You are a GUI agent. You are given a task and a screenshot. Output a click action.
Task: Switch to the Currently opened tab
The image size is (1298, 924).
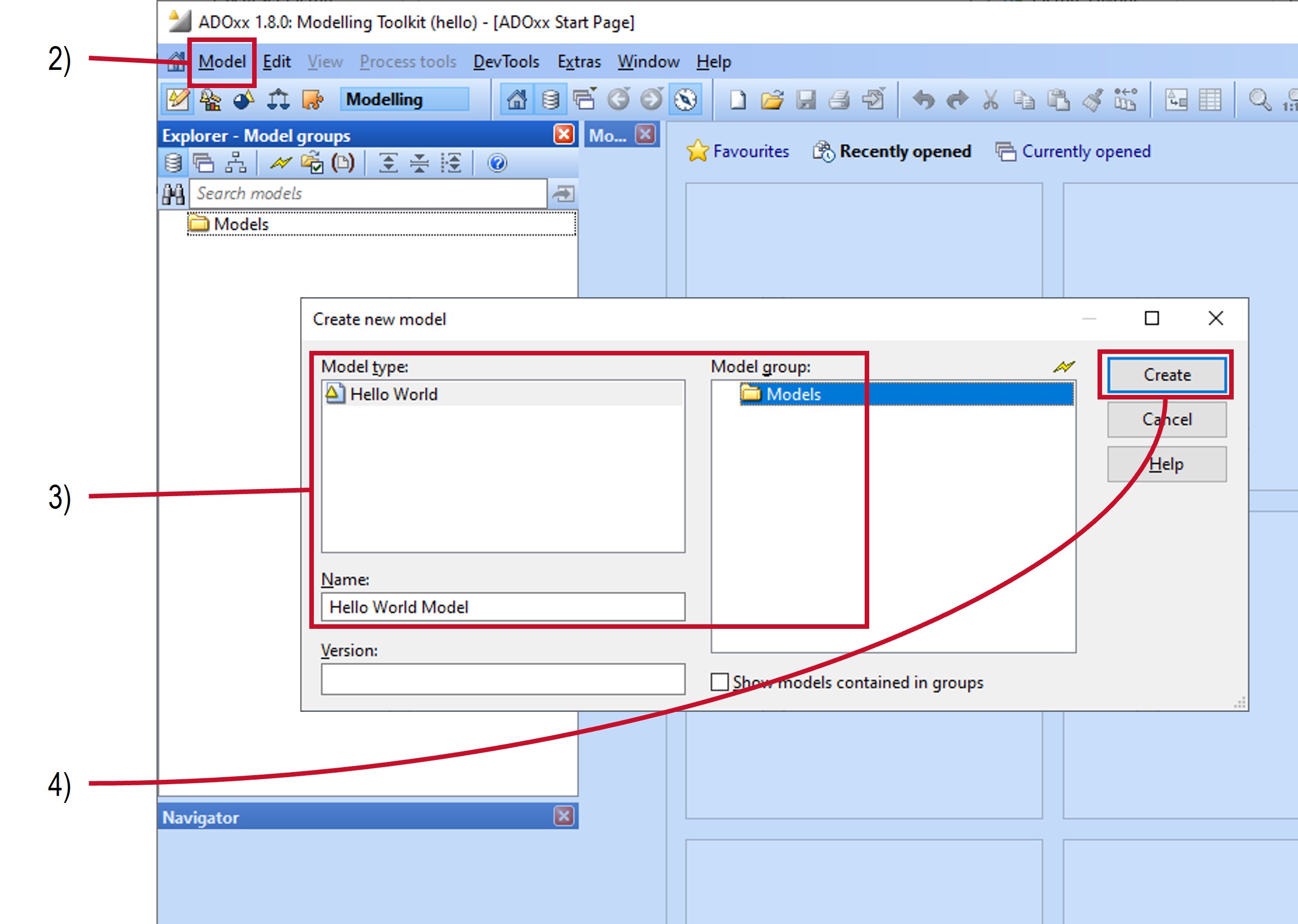1073,151
